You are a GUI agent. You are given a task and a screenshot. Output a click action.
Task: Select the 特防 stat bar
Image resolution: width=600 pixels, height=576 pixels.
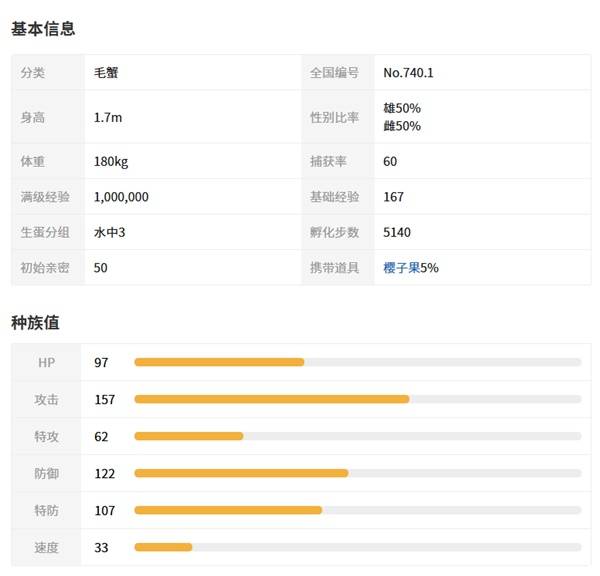[x=357, y=510]
